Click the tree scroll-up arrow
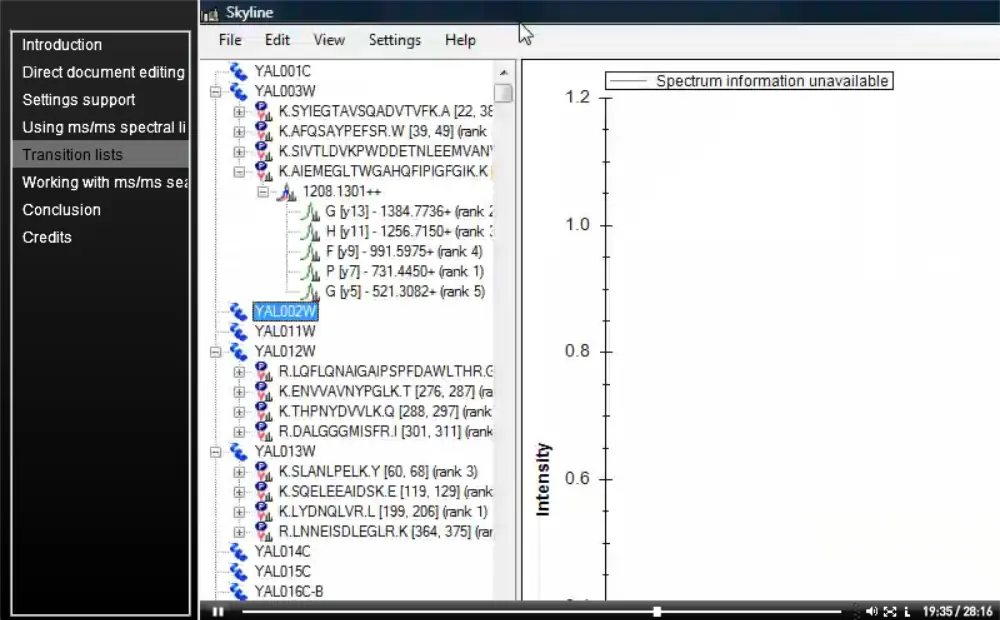The width and height of the screenshot is (1000, 620). point(503,72)
